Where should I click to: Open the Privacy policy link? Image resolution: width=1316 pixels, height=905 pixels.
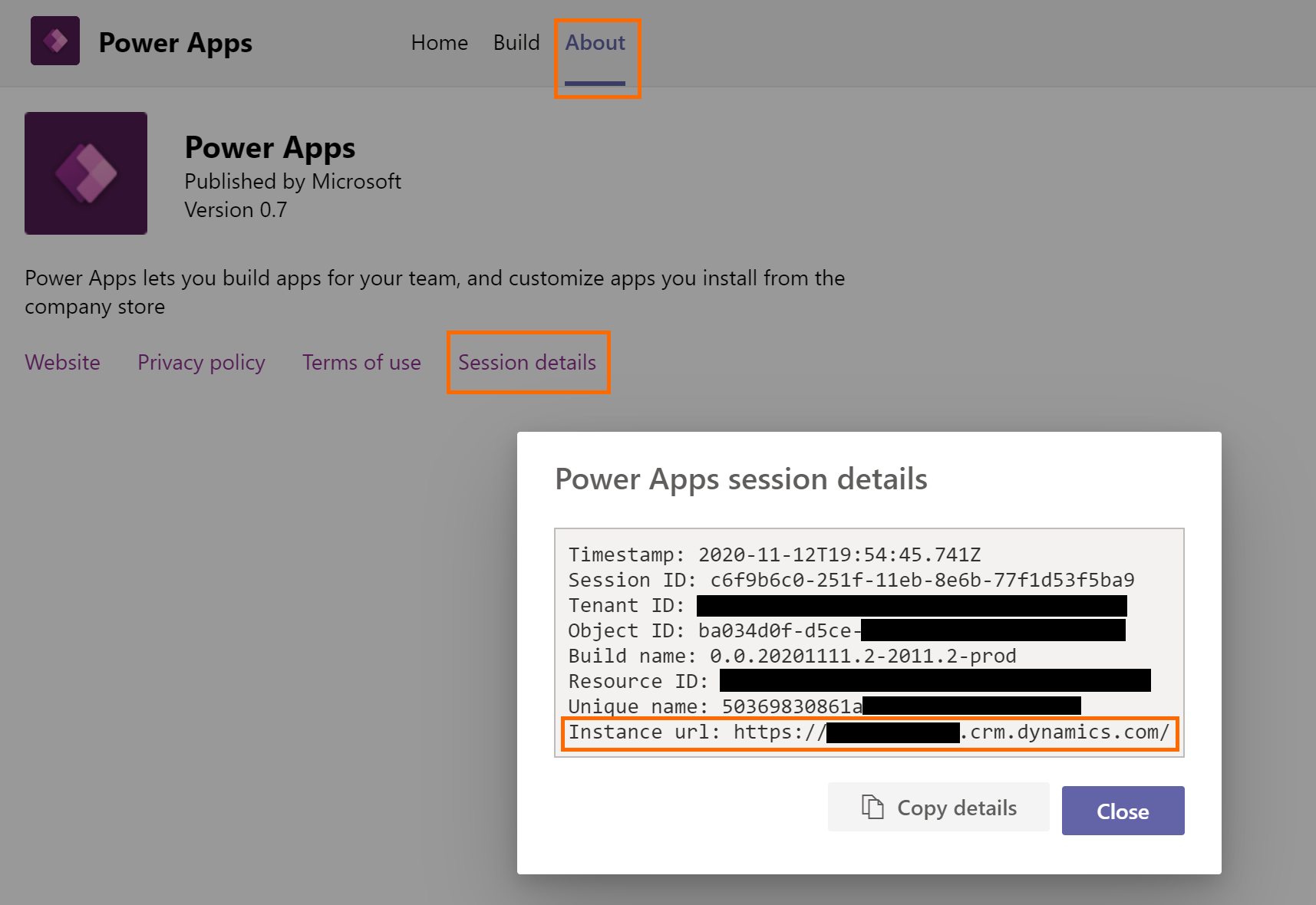(201, 362)
